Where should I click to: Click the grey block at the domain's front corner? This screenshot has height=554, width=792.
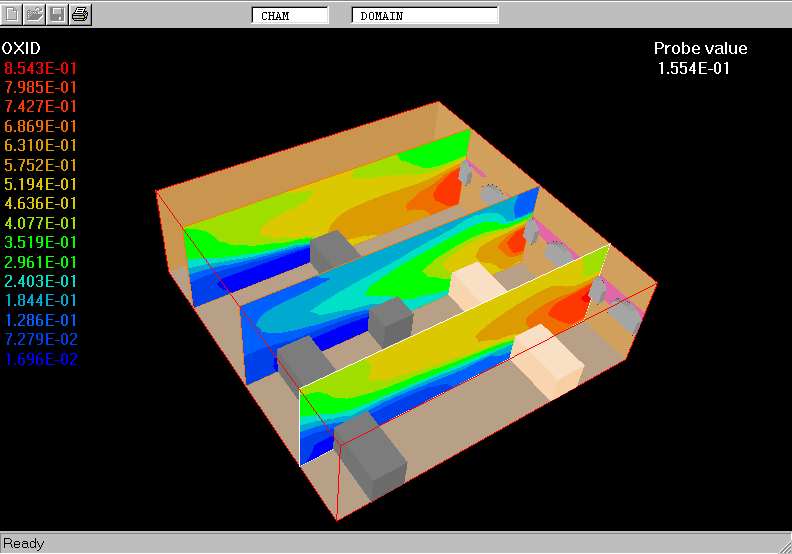pyautogui.click(x=372, y=462)
